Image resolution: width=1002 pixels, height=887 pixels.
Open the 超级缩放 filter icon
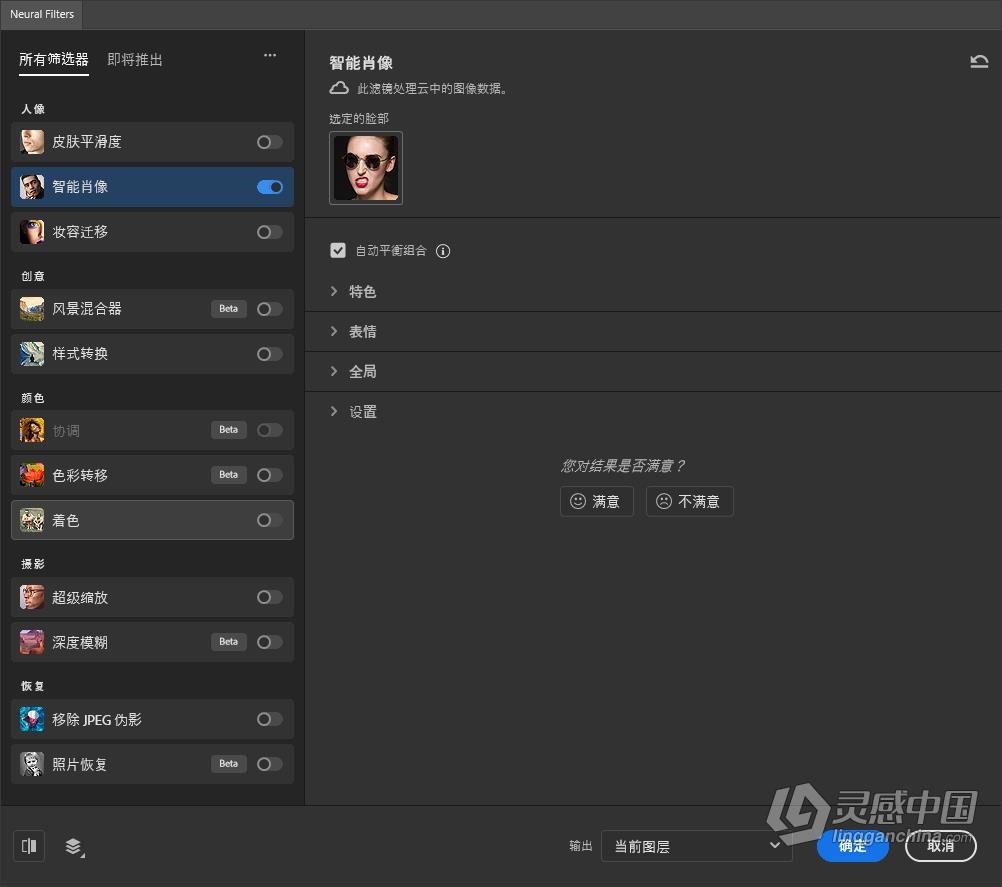(x=31, y=597)
